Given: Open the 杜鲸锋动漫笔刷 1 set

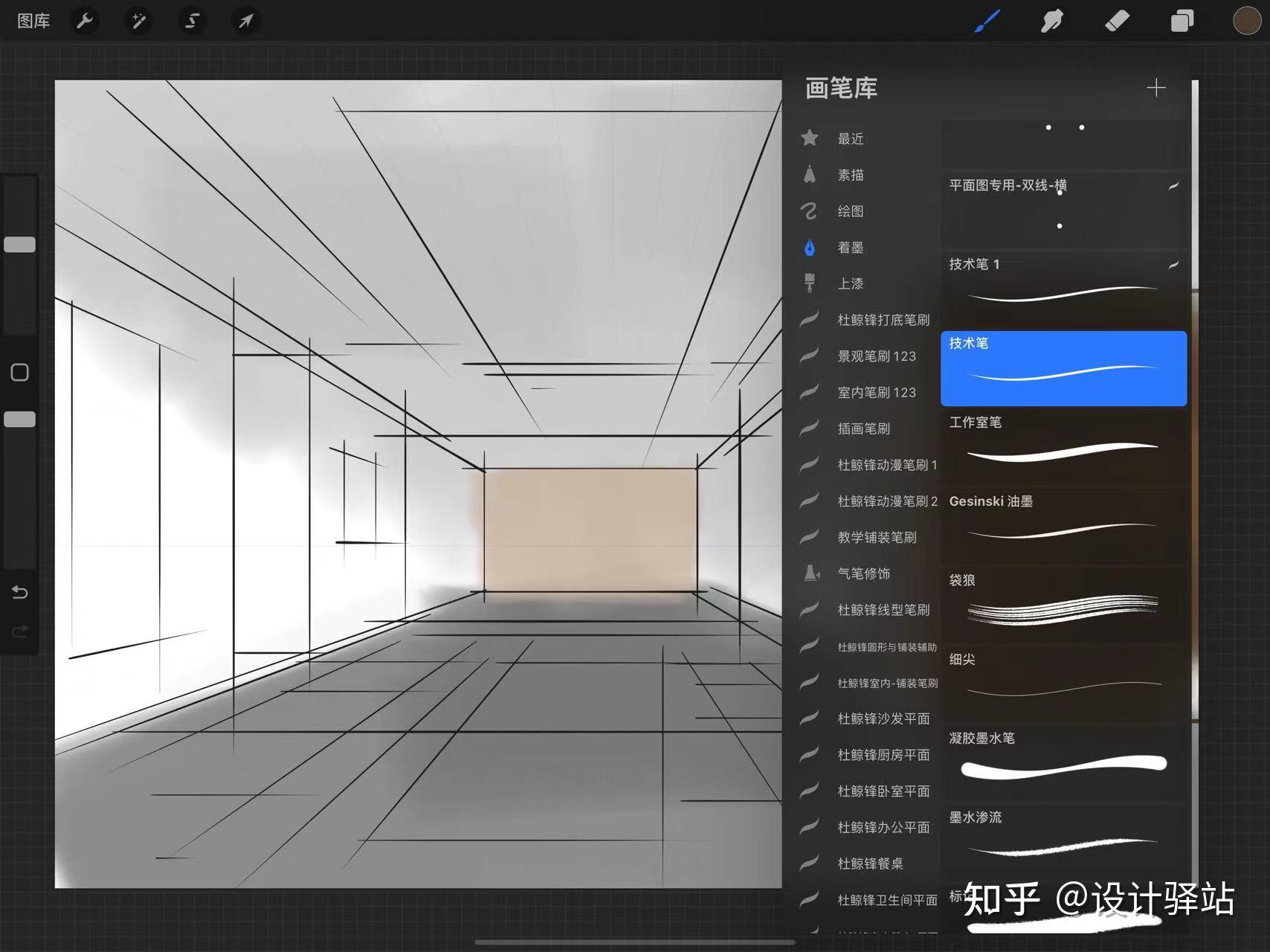Looking at the screenshot, I should (868, 465).
